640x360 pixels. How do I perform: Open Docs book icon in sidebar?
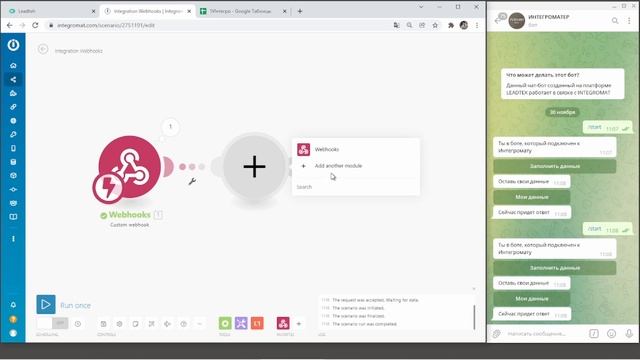click(x=13, y=217)
